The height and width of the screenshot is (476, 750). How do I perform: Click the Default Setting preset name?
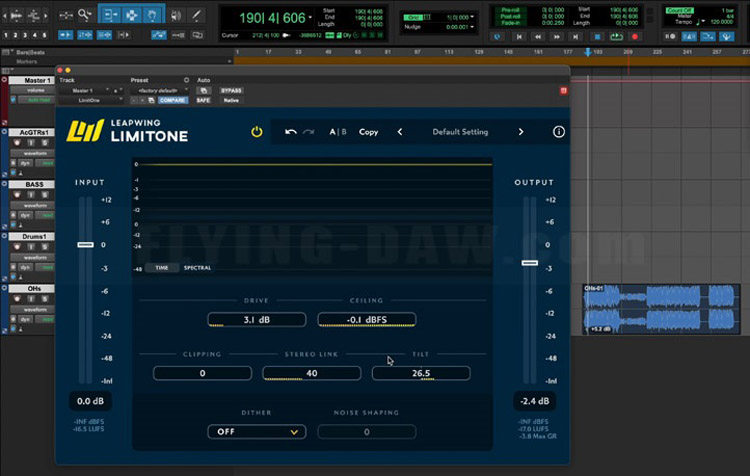(460, 132)
